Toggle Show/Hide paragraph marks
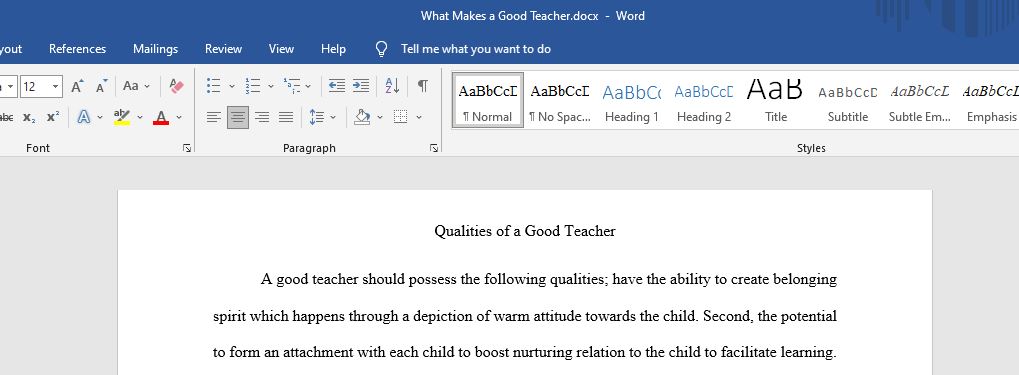1019x375 pixels. coord(423,86)
